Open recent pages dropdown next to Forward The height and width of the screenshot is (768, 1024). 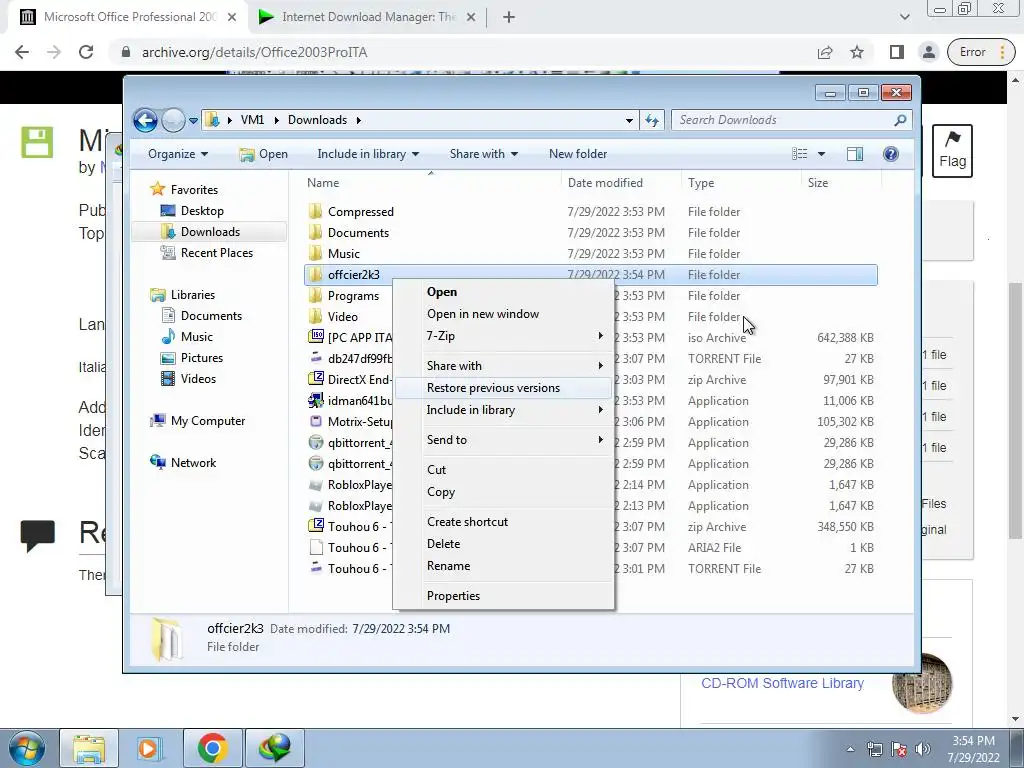(x=193, y=121)
